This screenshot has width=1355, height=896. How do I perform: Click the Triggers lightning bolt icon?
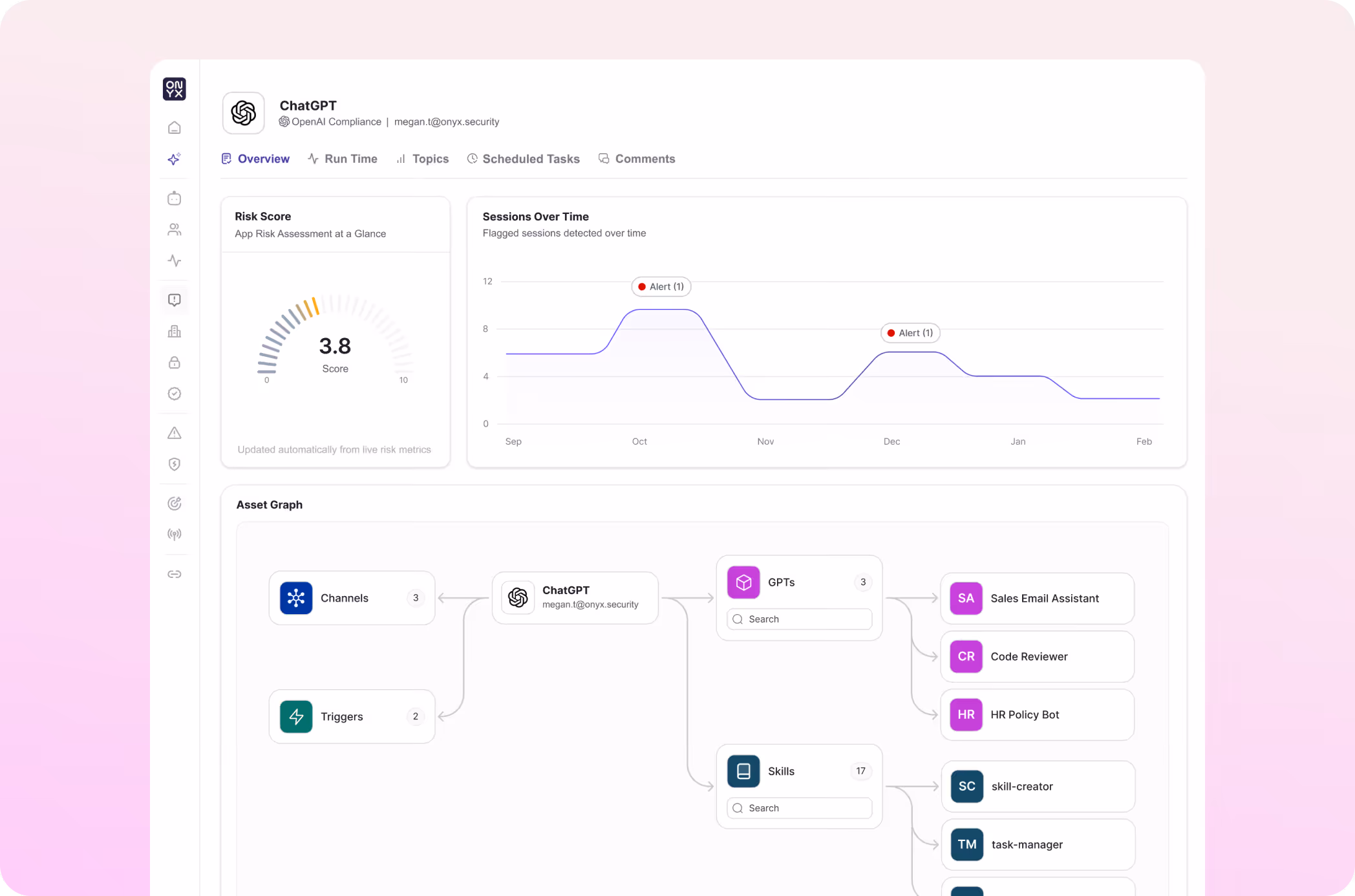point(296,716)
